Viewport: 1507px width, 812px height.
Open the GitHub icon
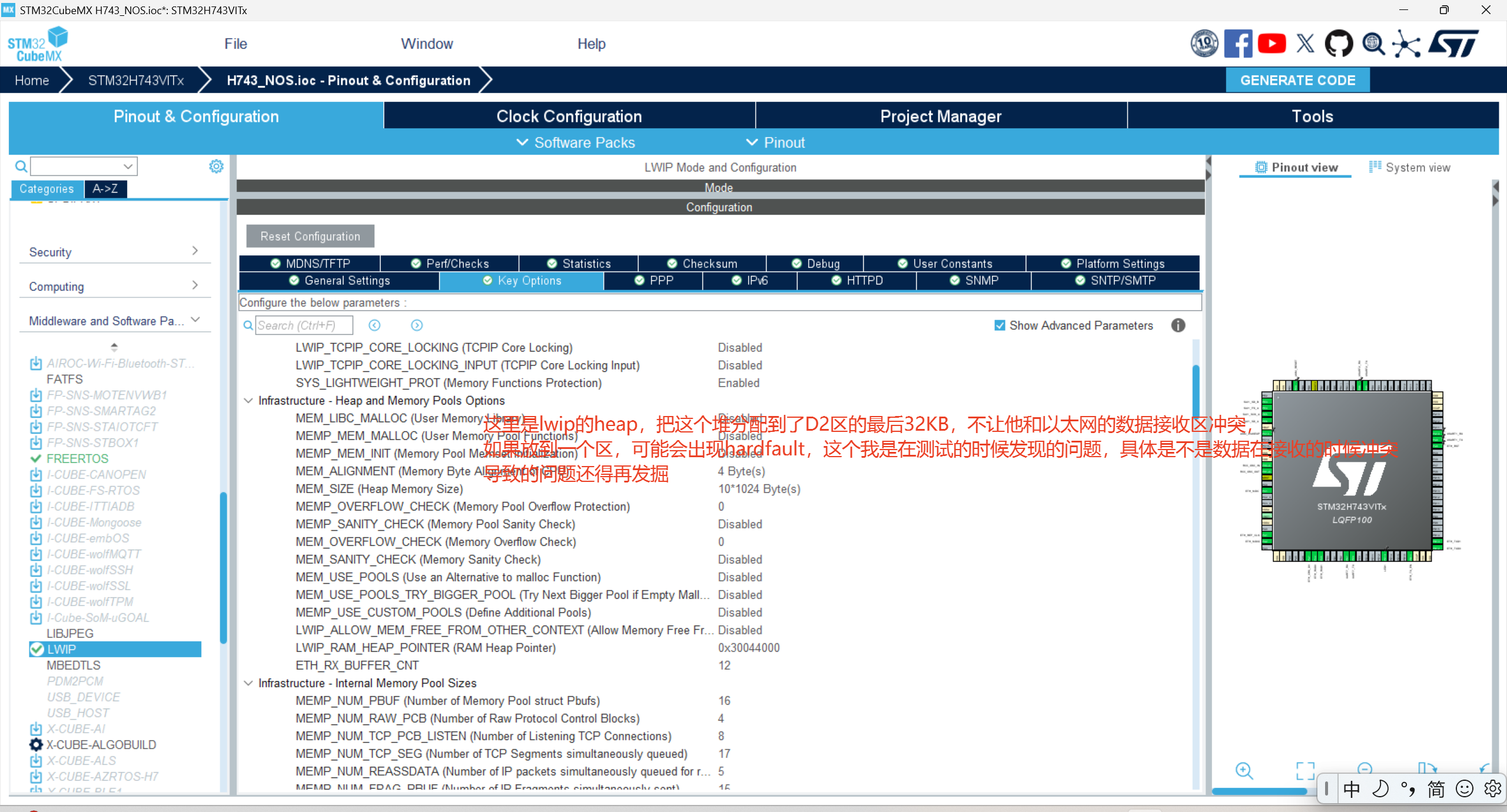pyautogui.click(x=1339, y=44)
